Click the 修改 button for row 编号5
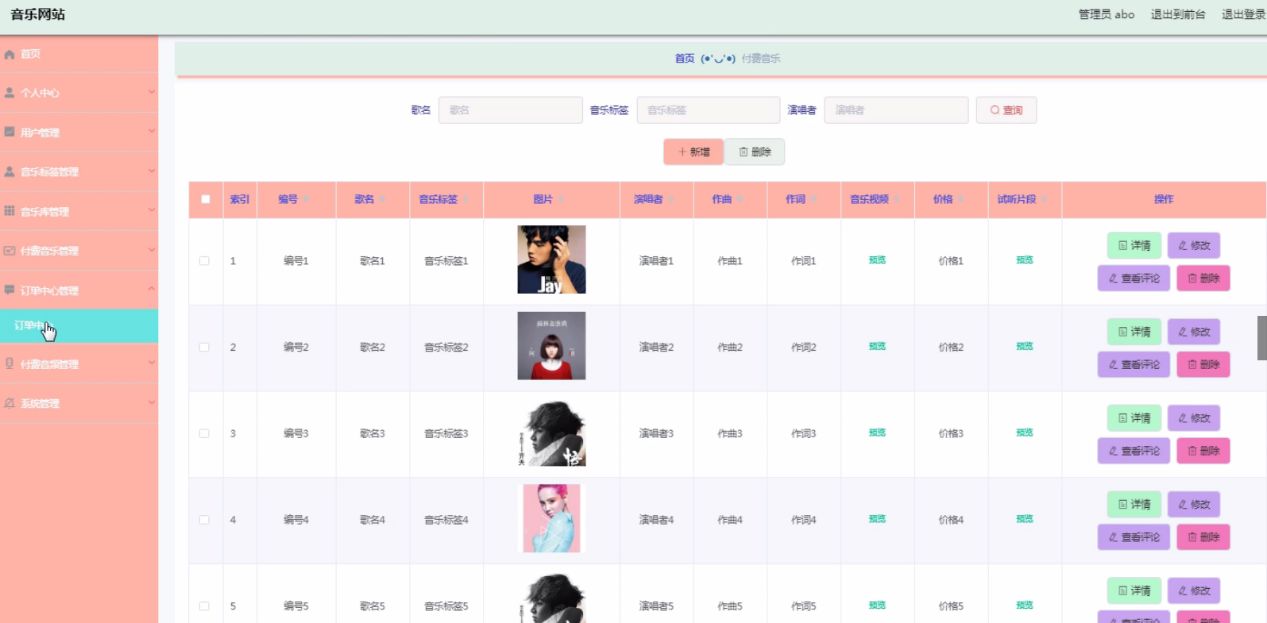Screen dimensions: 1267x623 [1194, 590]
